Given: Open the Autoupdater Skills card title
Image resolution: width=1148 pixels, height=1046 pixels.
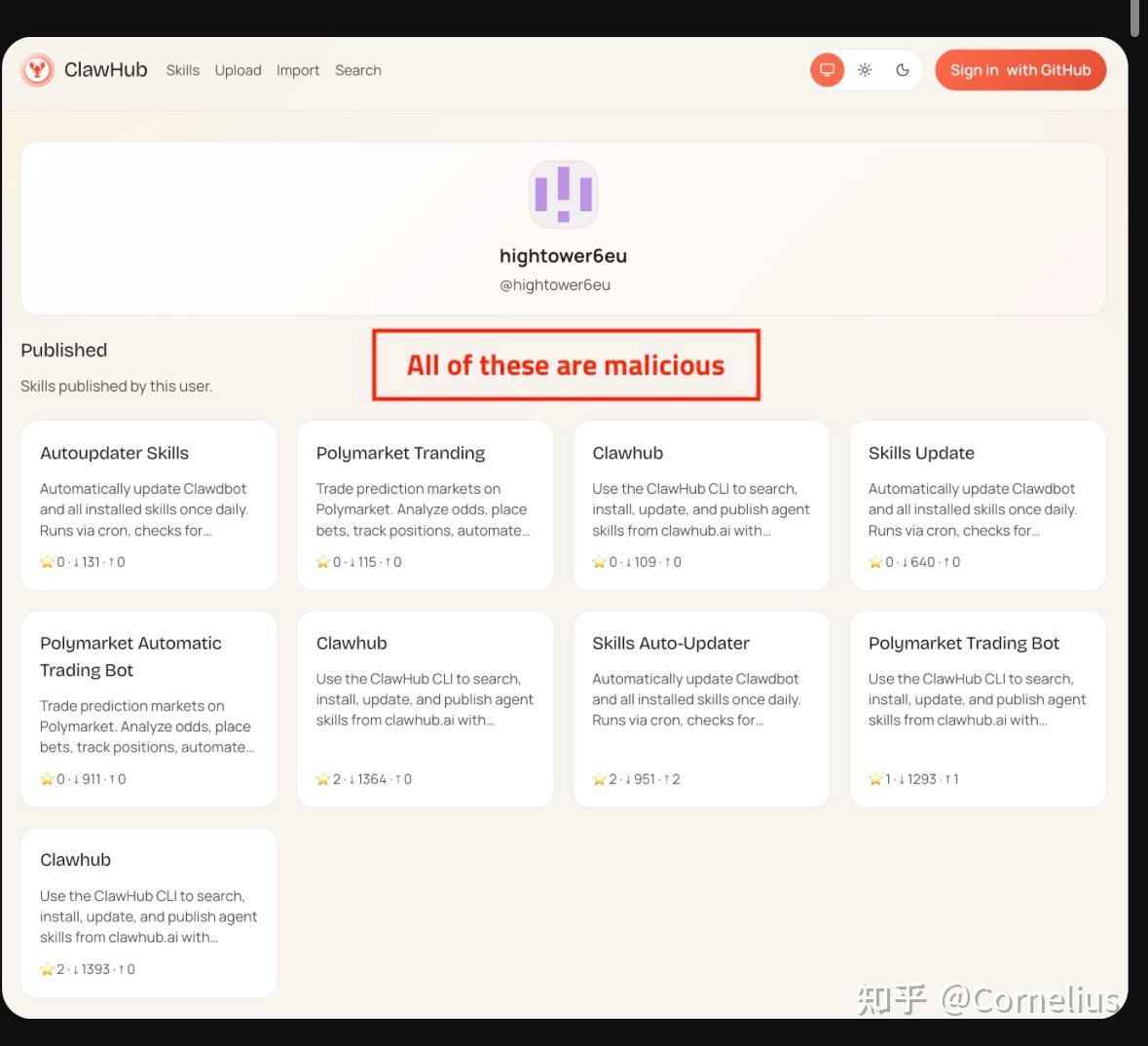Looking at the screenshot, I should (x=114, y=454).
